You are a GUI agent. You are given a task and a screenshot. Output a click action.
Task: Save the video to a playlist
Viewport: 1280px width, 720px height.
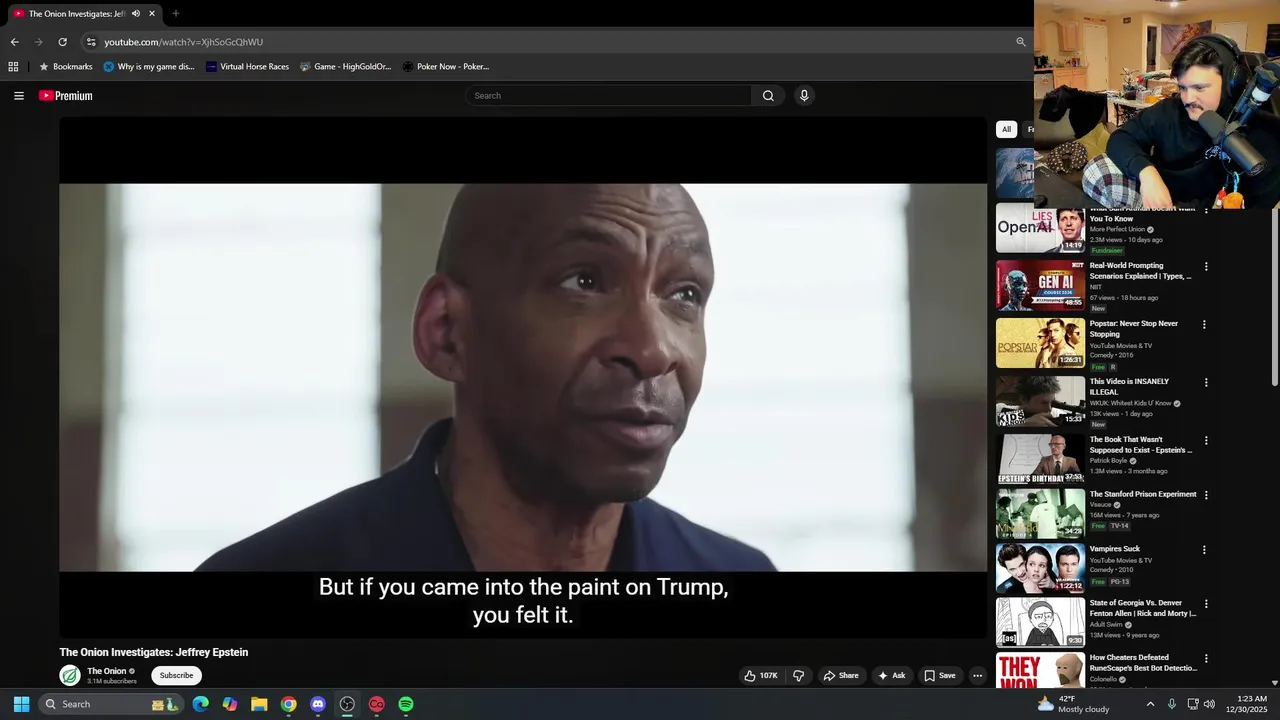pos(940,676)
